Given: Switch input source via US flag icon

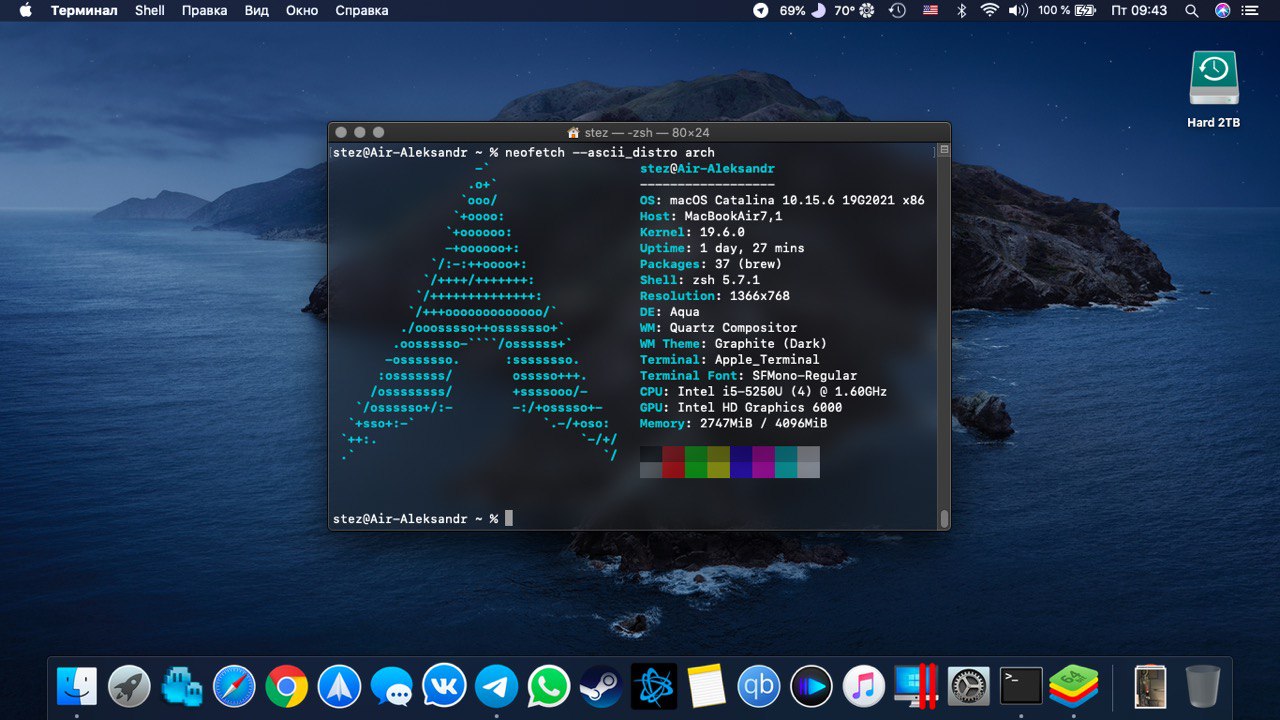Looking at the screenshot, I should [x=931, y=10].
